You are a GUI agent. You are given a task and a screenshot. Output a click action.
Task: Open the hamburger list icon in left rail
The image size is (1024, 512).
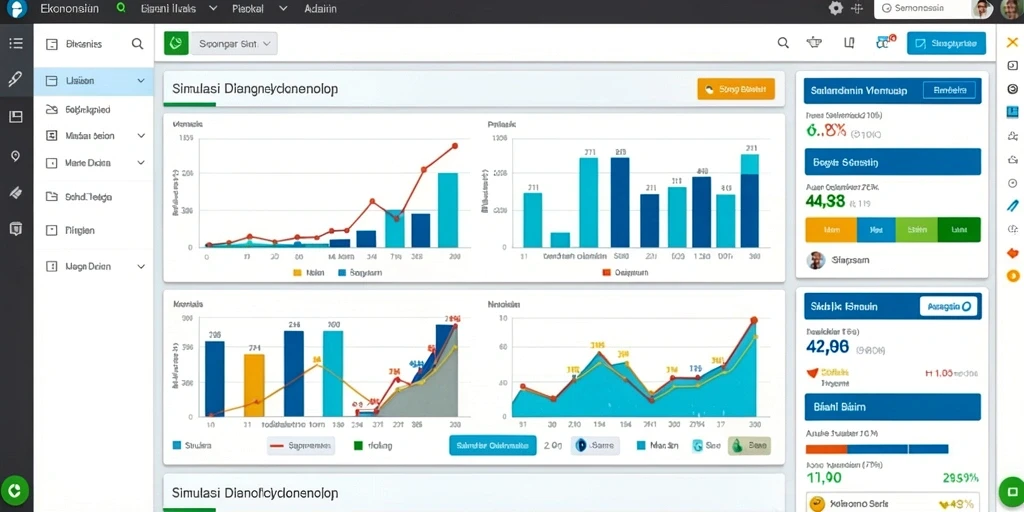point(16,44)
